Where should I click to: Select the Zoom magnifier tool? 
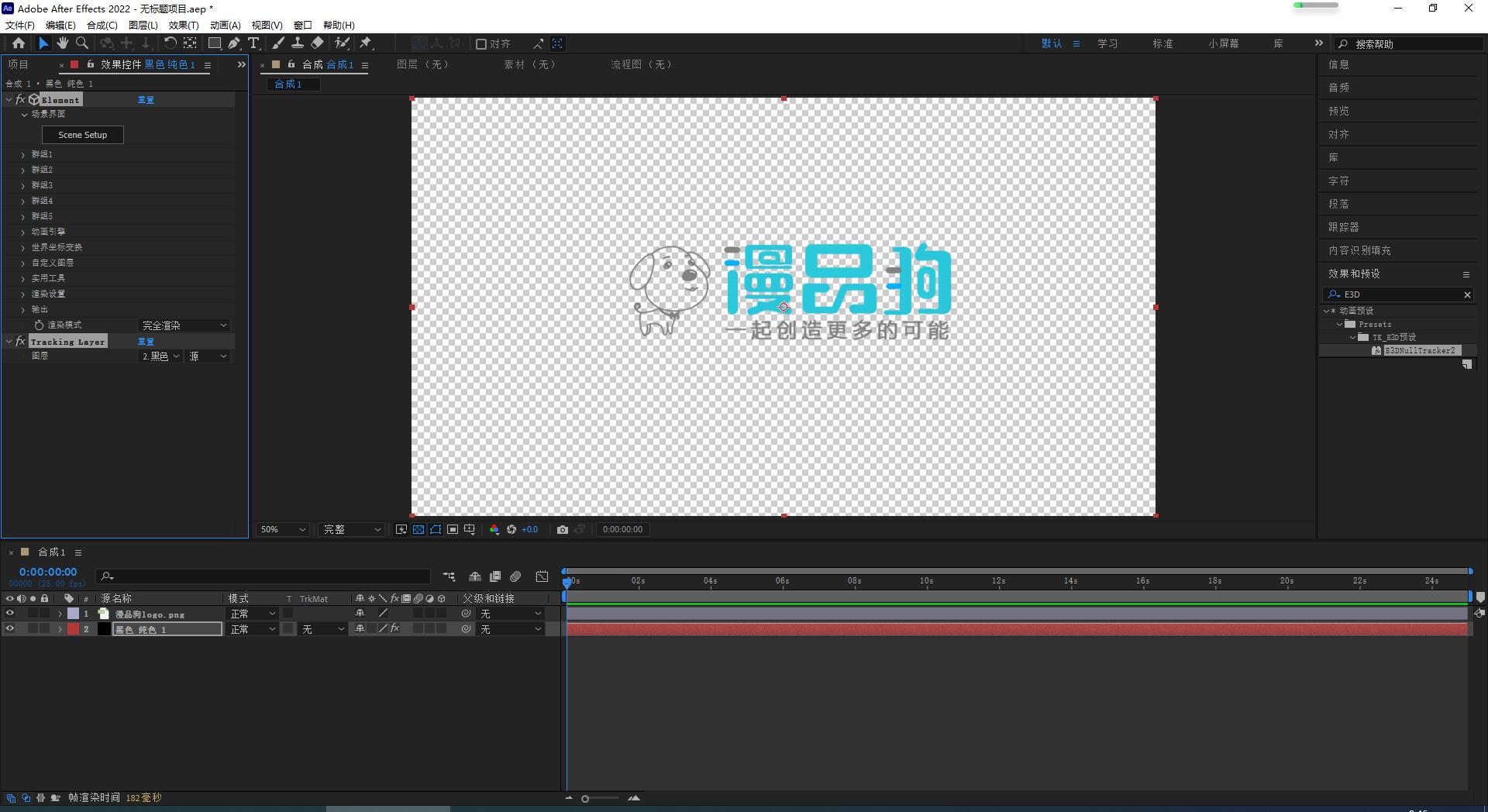[x=82, y=43]
